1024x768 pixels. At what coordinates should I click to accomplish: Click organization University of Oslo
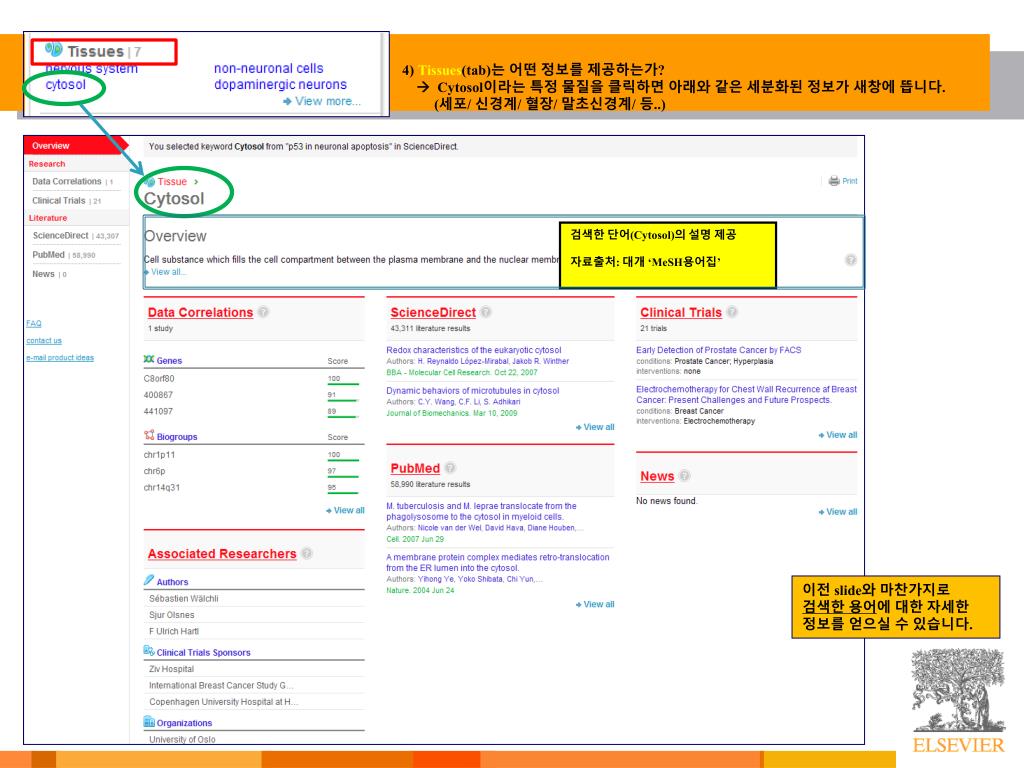[x=182, y=739]
